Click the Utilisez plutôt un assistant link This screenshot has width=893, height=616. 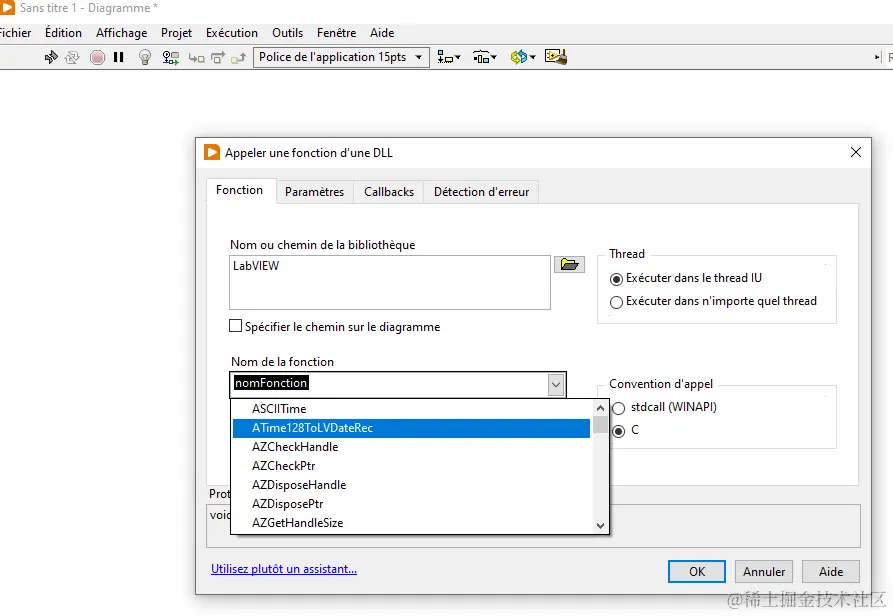pyautogui.click(x=284, y=569)
